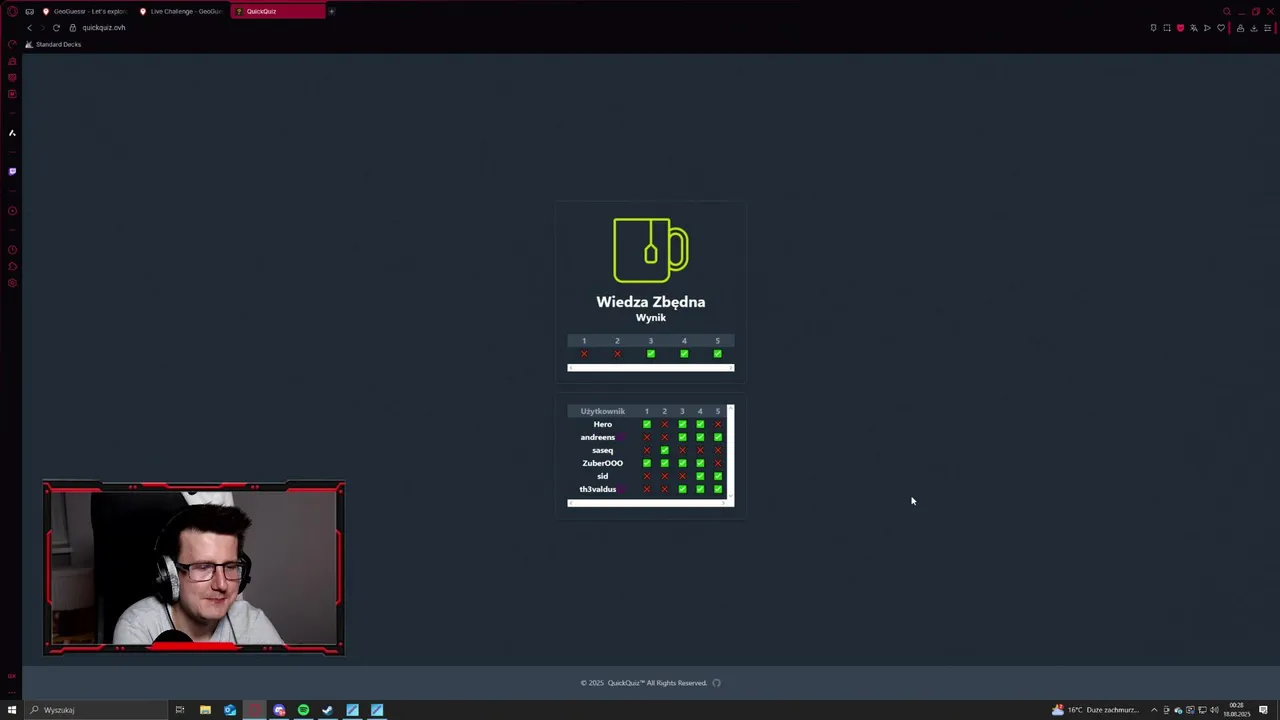Reload the quickquiz.ovh page

[x=56, y=27]
